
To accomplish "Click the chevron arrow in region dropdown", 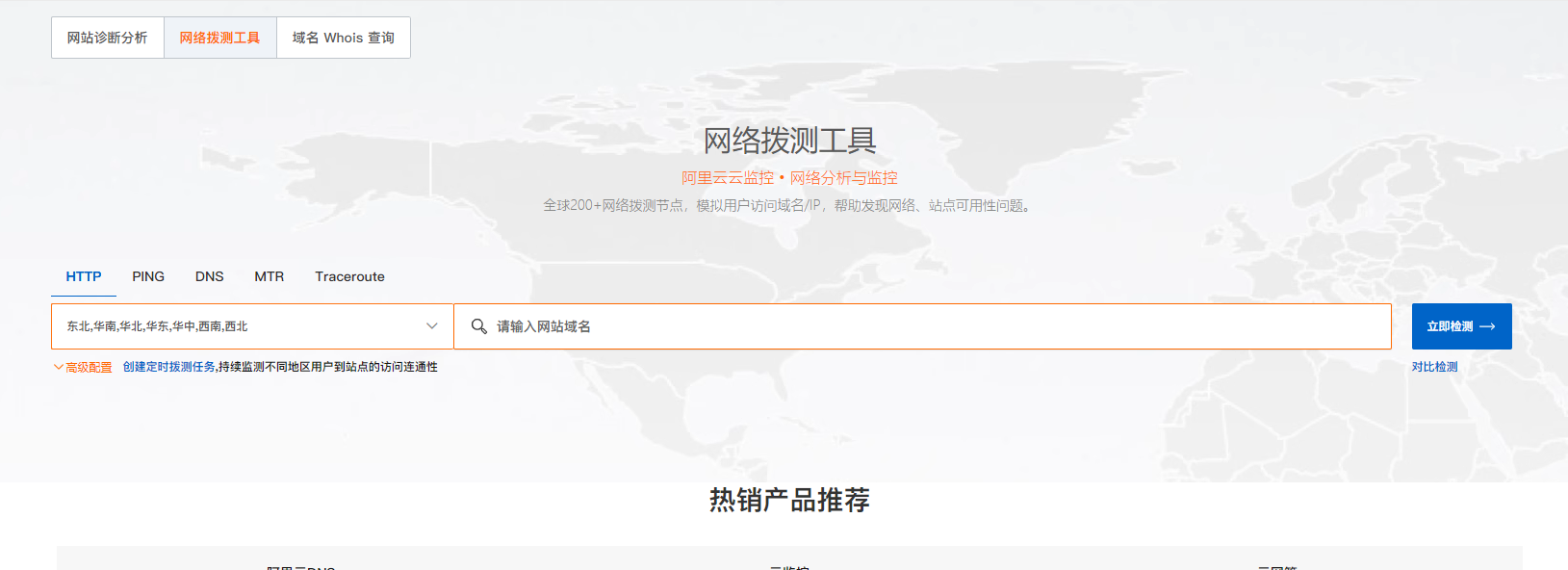I will (x=432, y=326).
